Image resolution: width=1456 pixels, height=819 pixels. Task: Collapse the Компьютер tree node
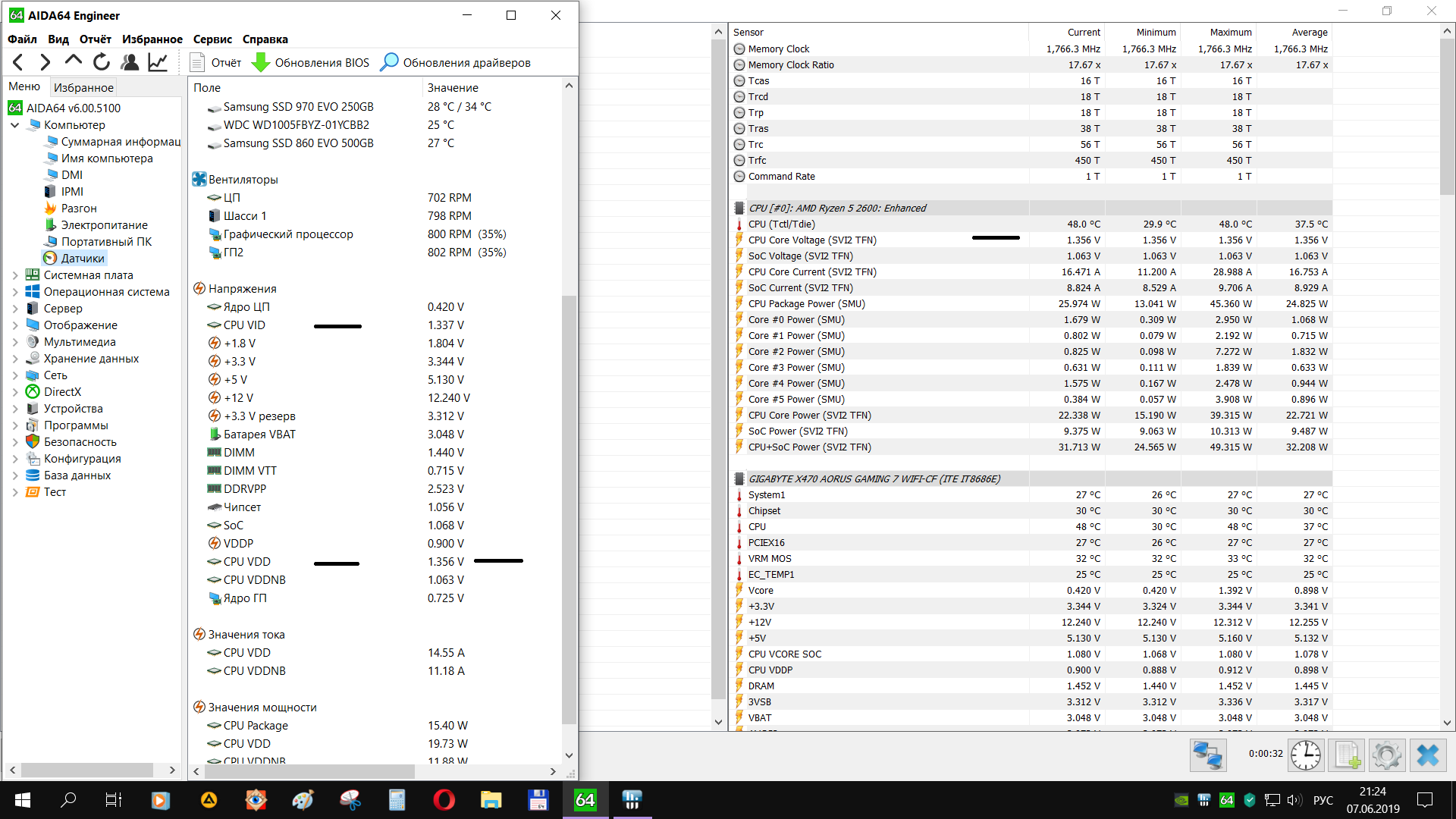(15, 125)
